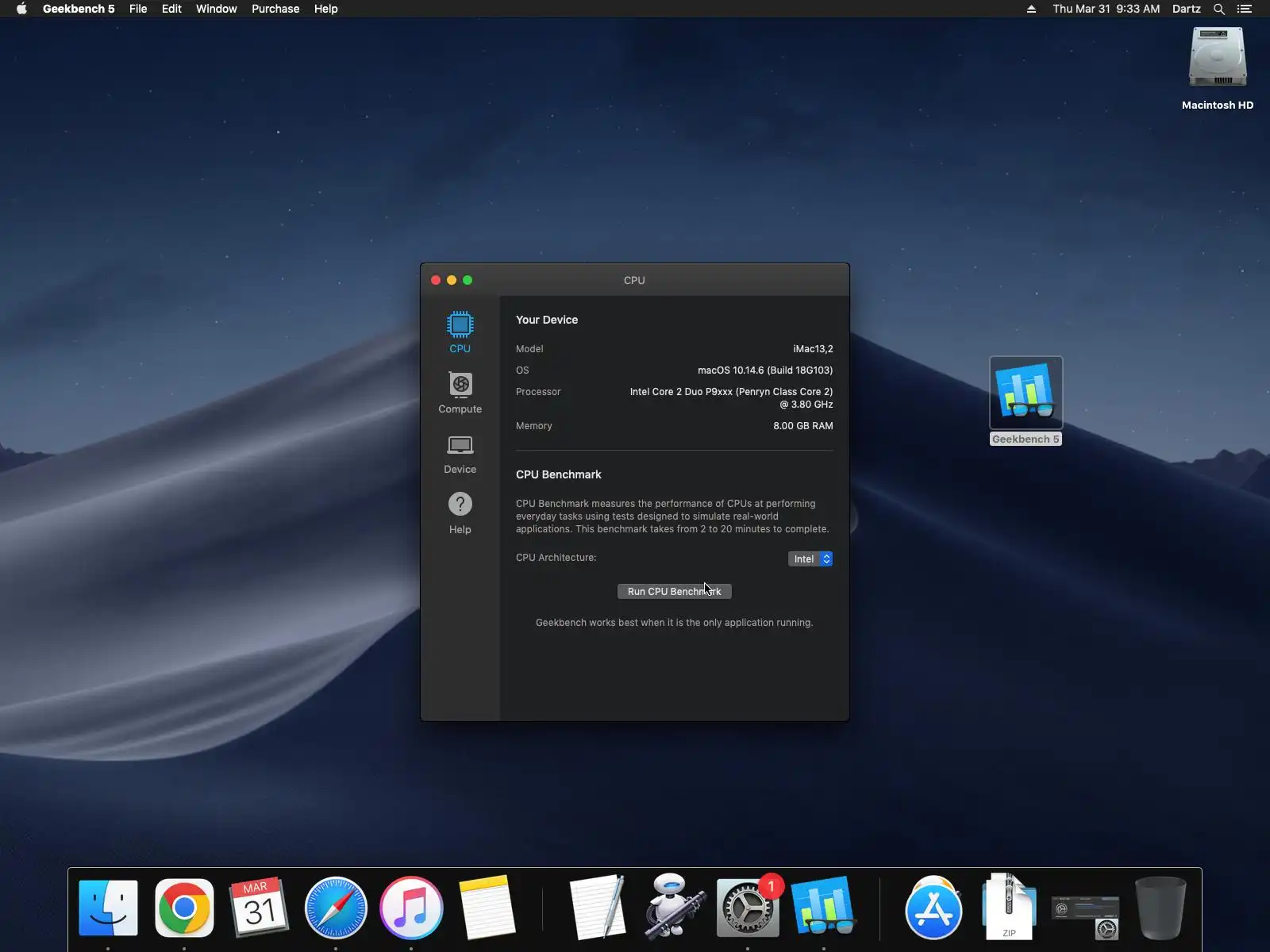Open Calendar from the Dock
1270x952 pixels.
[x=260, y=908]
